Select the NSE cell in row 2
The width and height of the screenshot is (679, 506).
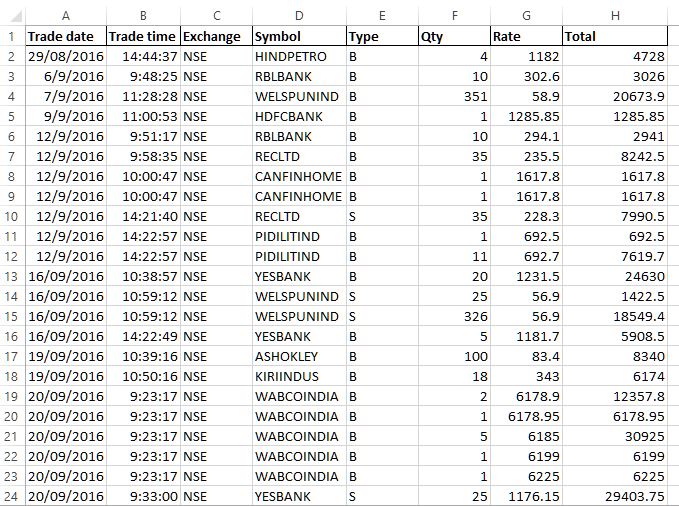click(217, 56)
